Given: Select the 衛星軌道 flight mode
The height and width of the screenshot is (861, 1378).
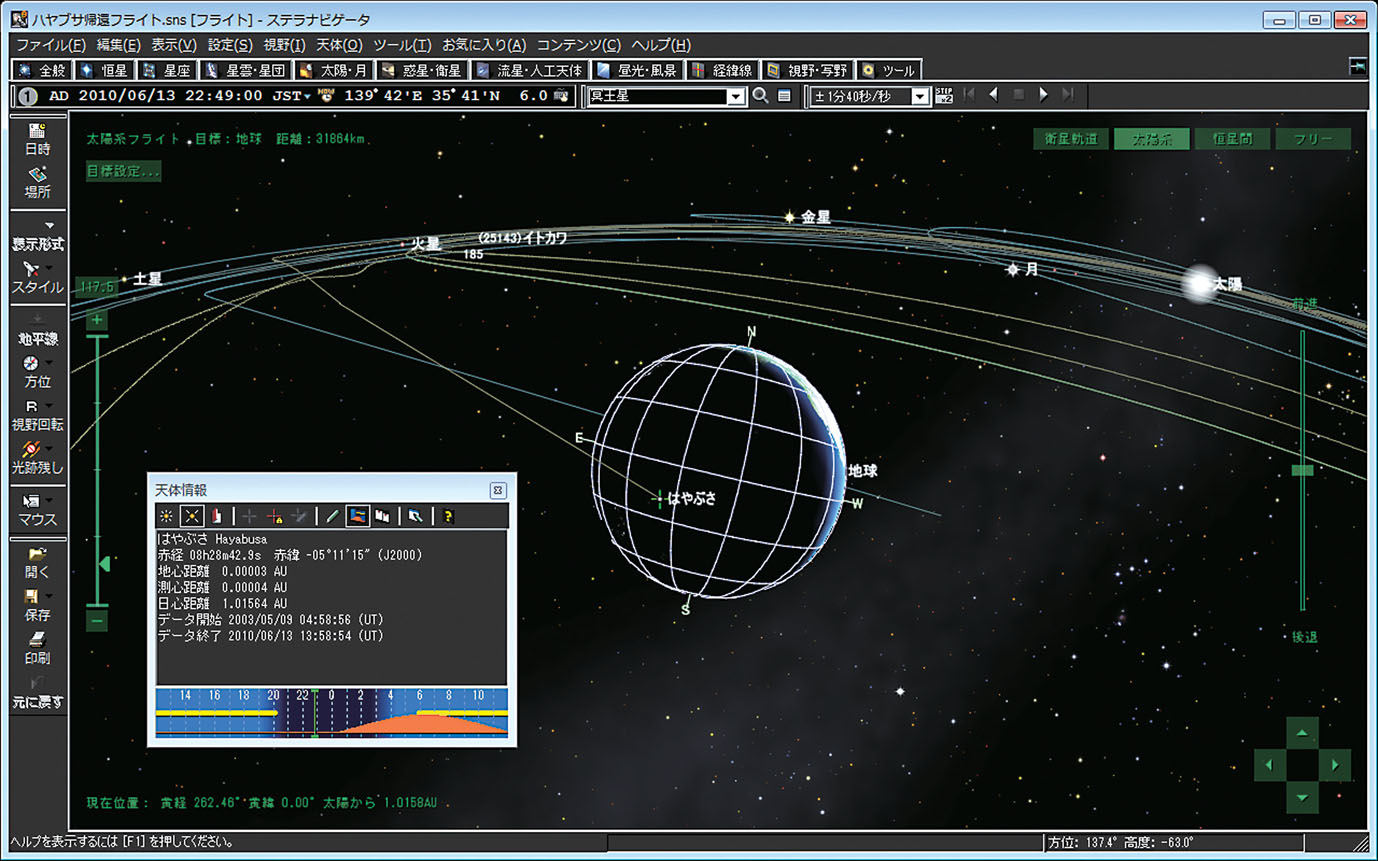Looking at the screenshot, I should click(x=1071, y=139).
